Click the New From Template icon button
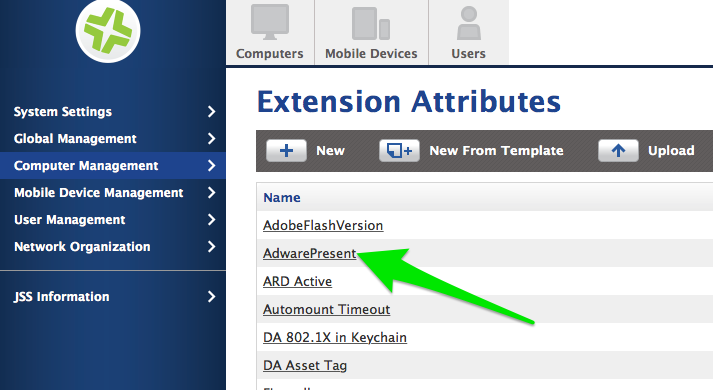The image size is (713, 390). [399, 150]
